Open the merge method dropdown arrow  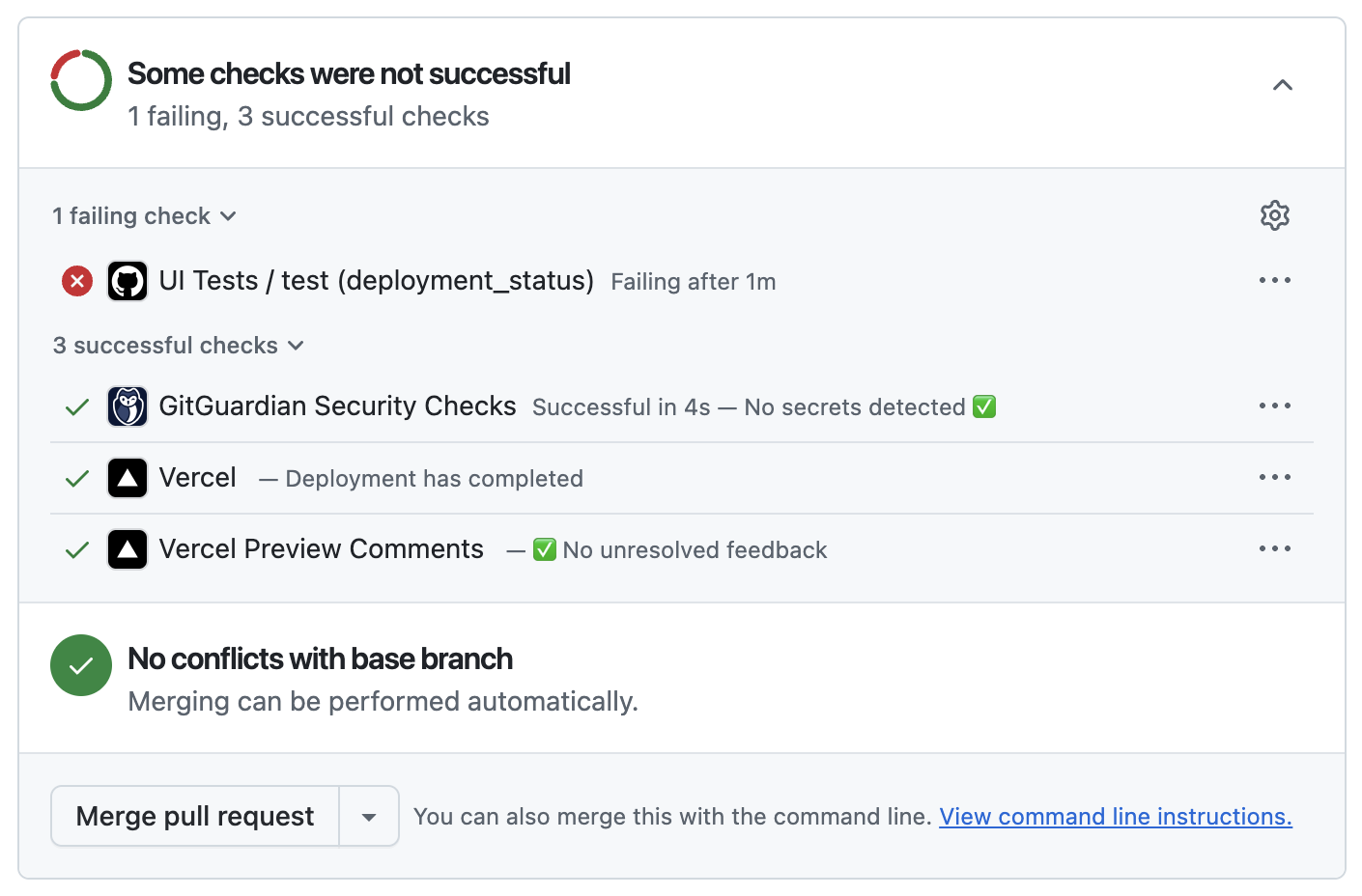click(x=368, y=816)
